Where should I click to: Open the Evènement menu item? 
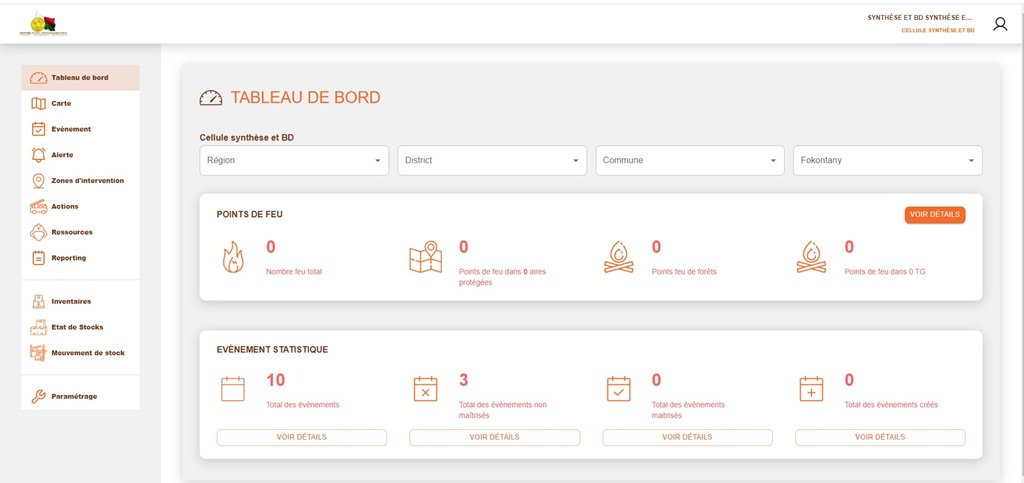(x=71, y=129)
